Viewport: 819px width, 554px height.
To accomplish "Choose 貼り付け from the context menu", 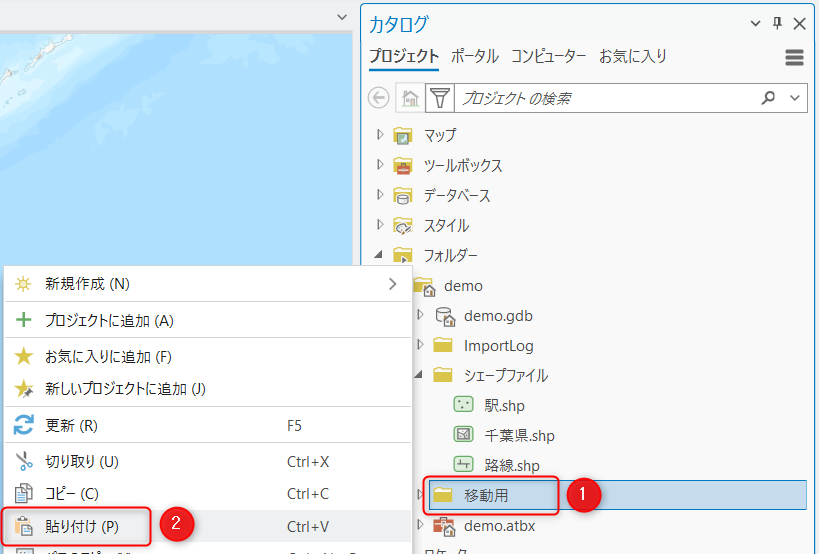I will click(x=82, y=526).
